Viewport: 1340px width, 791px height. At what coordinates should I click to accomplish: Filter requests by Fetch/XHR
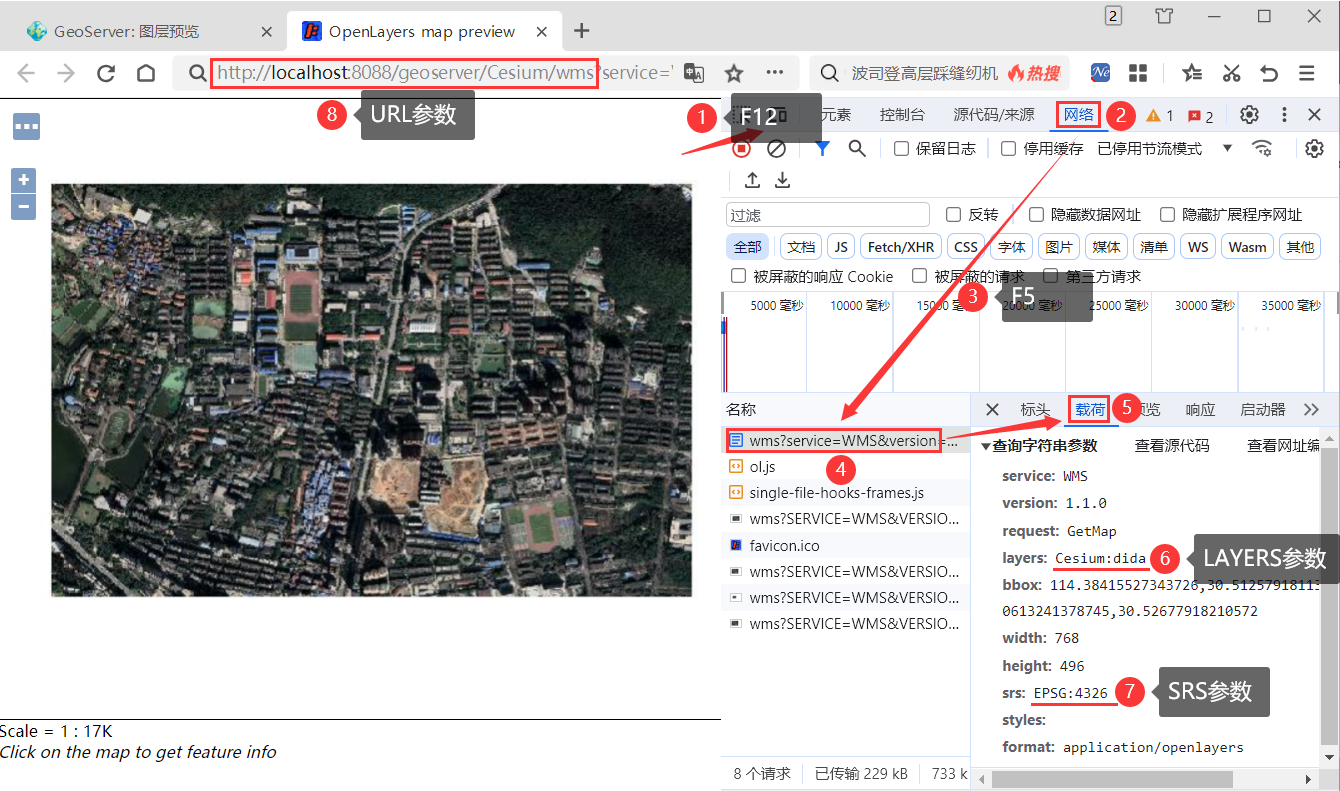coord(900,247)
